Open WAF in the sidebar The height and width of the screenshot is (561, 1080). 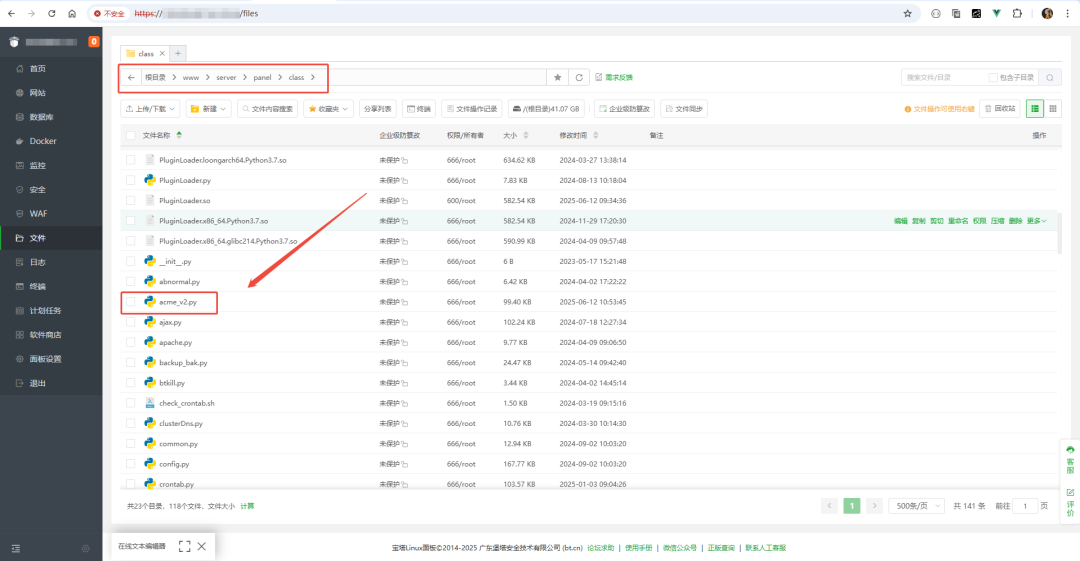38,214
